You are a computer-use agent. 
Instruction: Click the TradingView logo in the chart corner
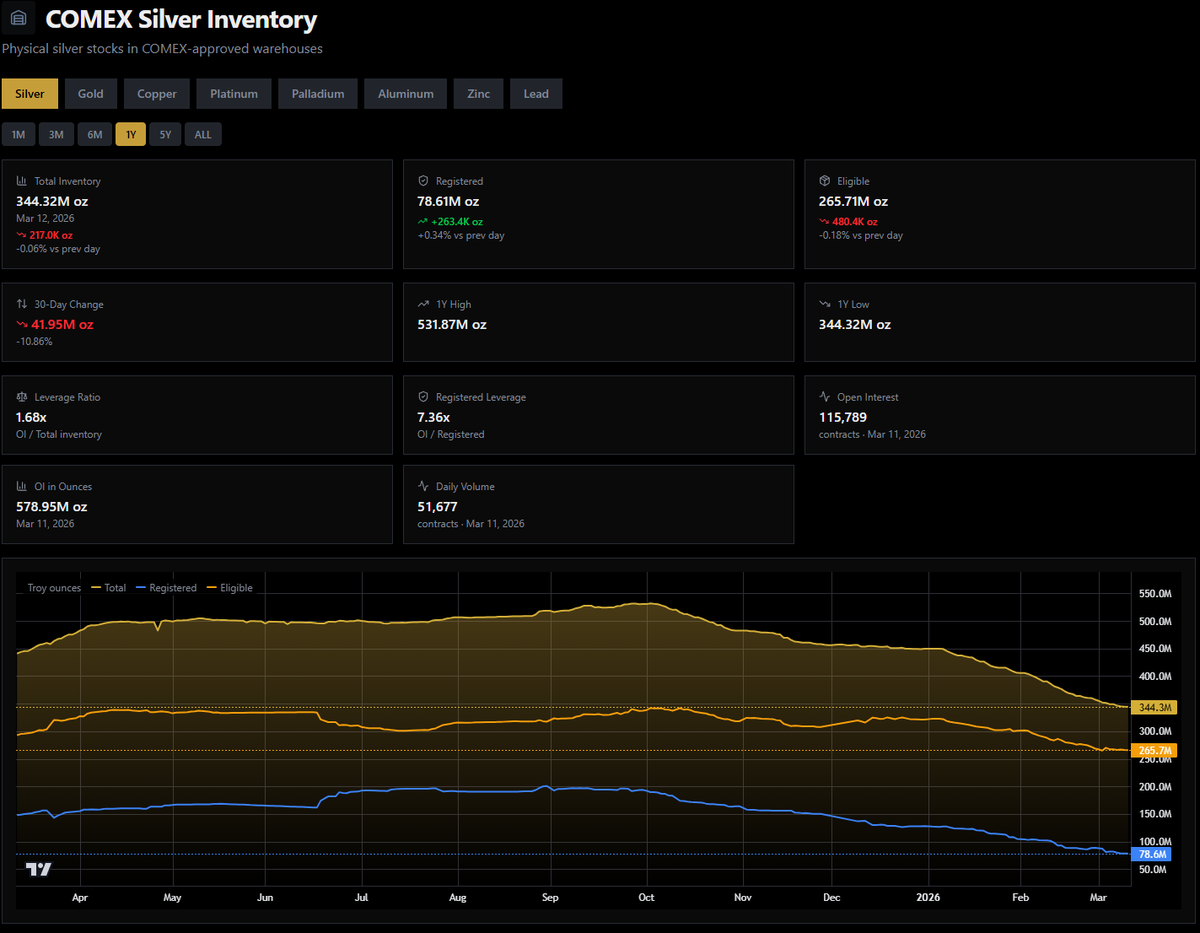coord(38,869)
